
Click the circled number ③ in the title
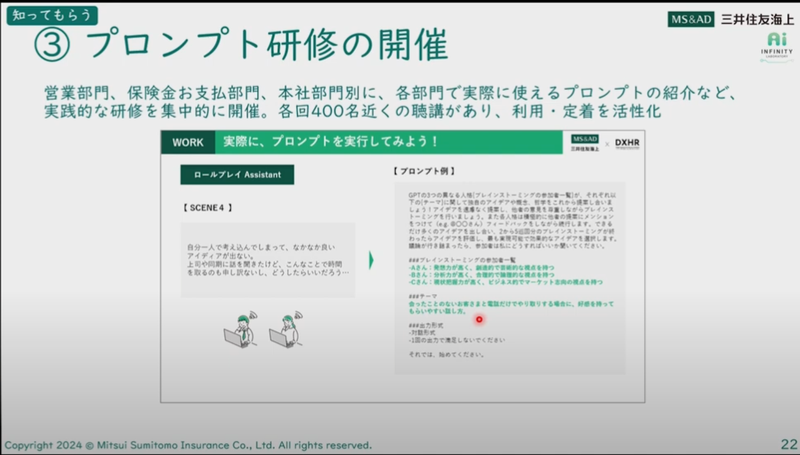52,45
